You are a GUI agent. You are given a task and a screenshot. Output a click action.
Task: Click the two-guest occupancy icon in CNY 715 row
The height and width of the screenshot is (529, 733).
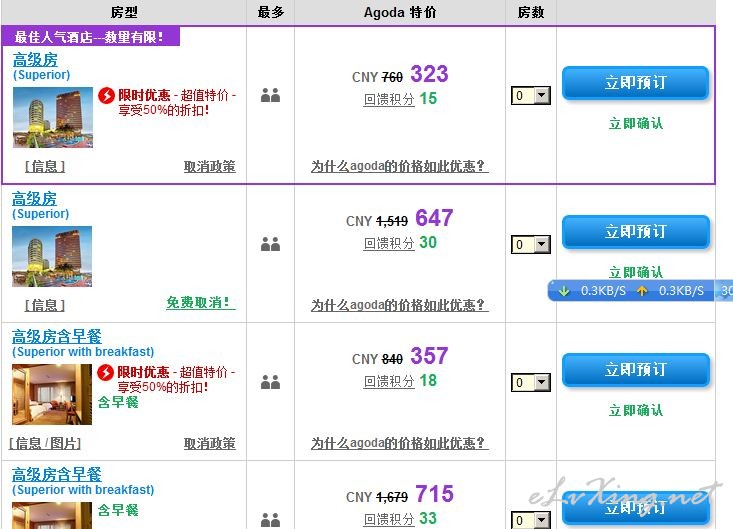tap(270, 520)
